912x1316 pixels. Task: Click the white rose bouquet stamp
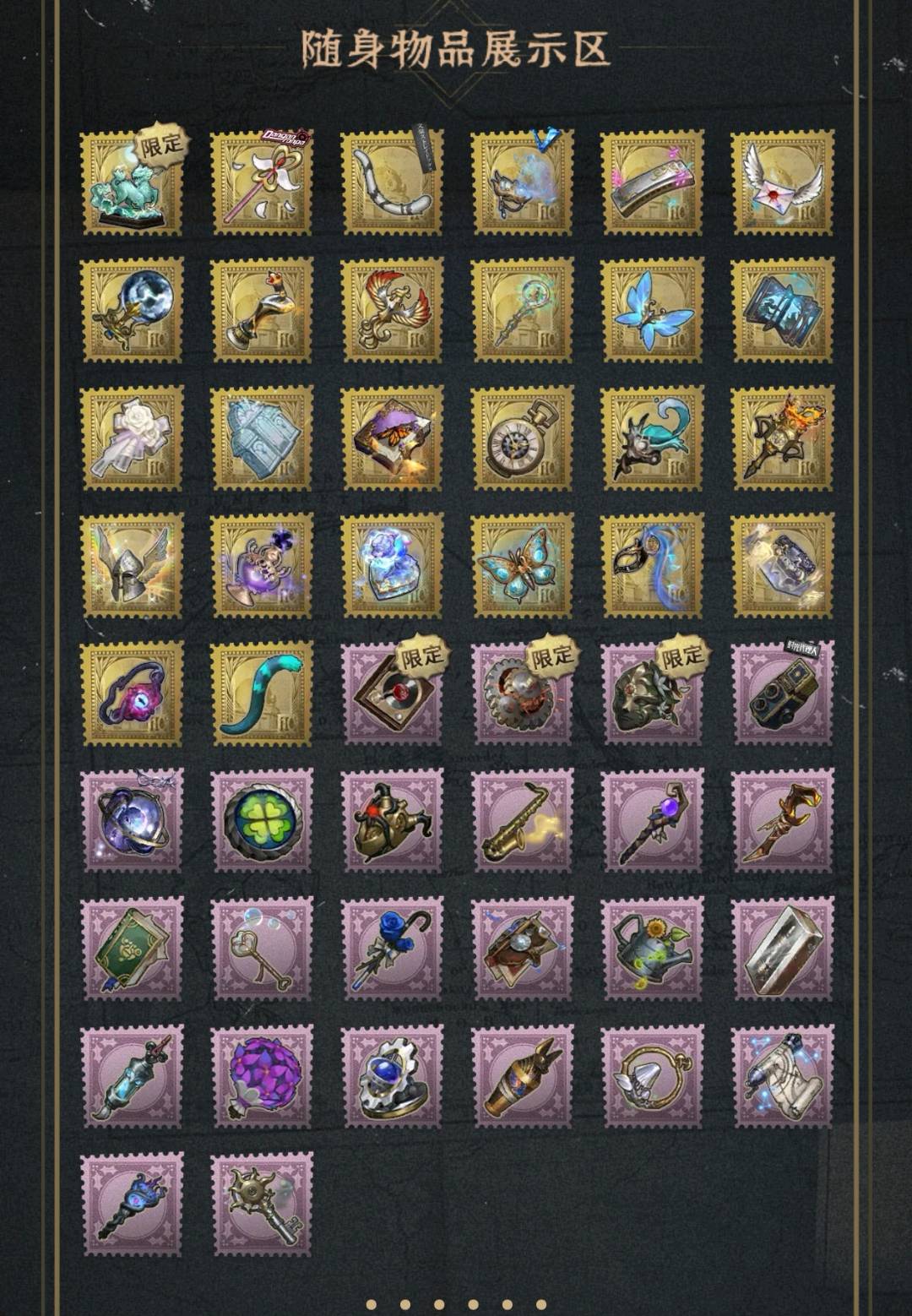pyautogui.click(x=132, y=438)
